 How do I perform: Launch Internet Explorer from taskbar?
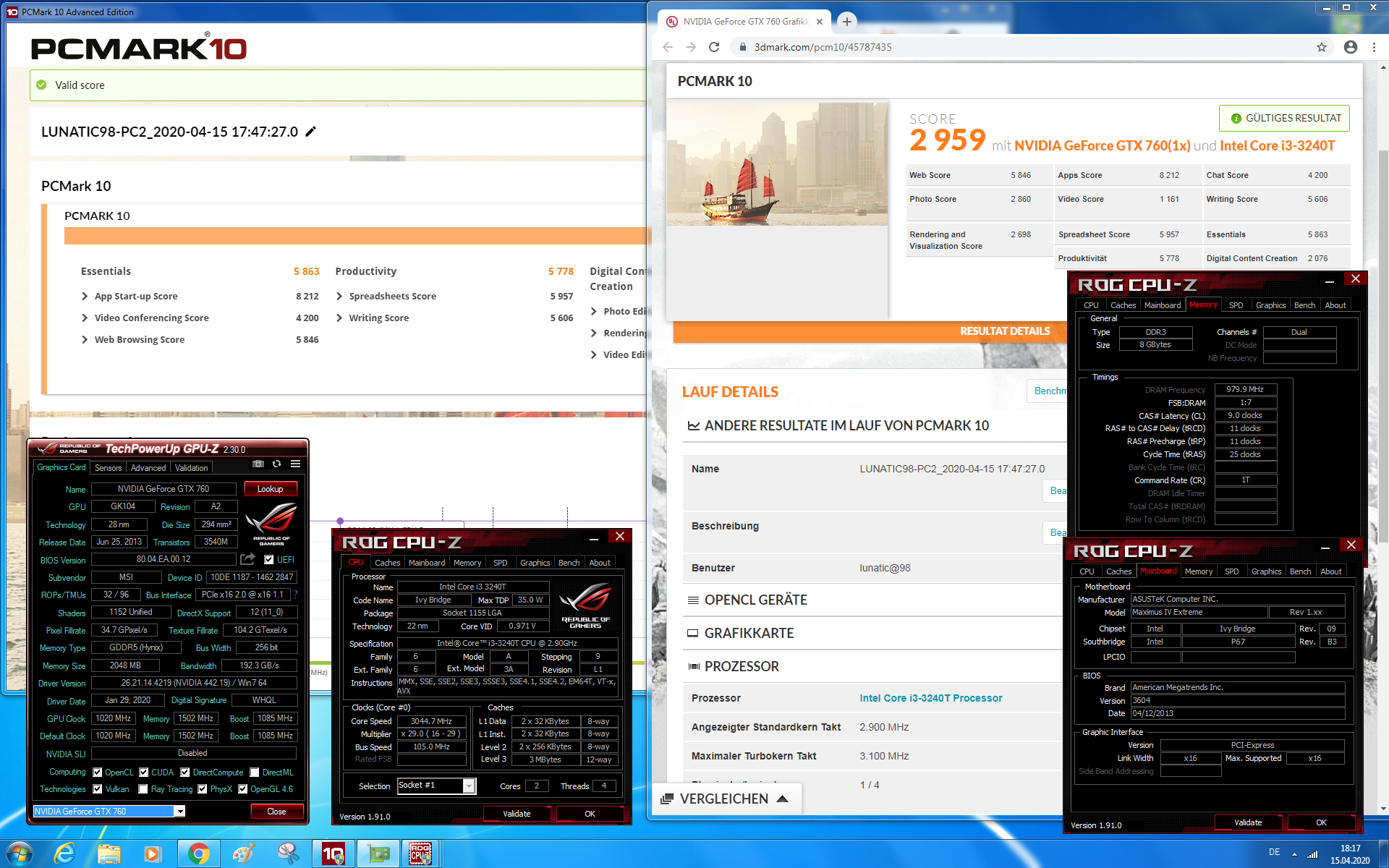65,854
